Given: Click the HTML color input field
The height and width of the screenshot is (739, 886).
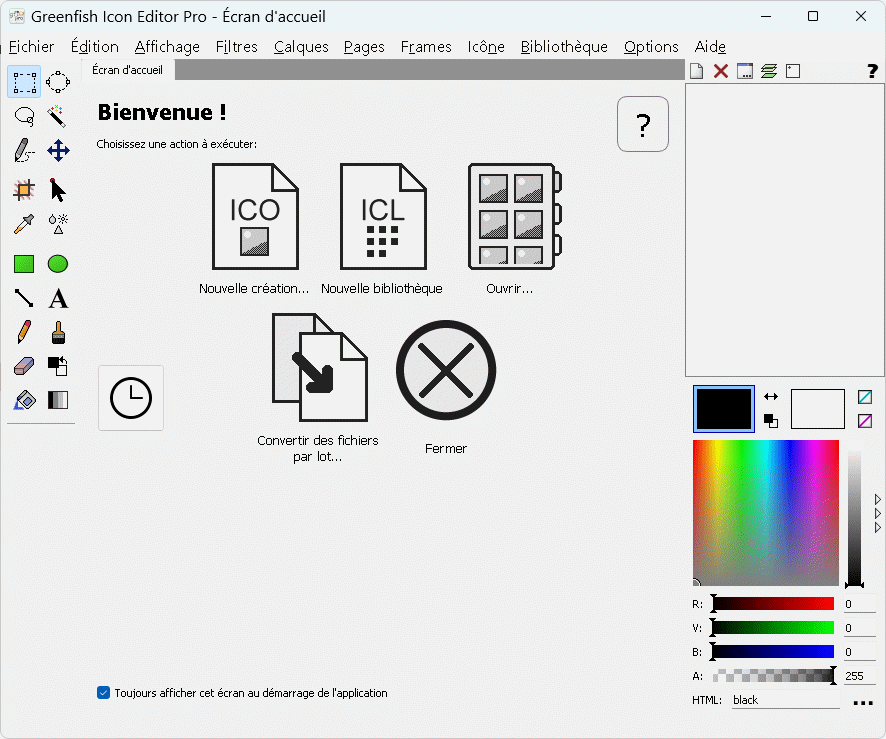Looking at the screenshot, I should click(x=785, y=700).
